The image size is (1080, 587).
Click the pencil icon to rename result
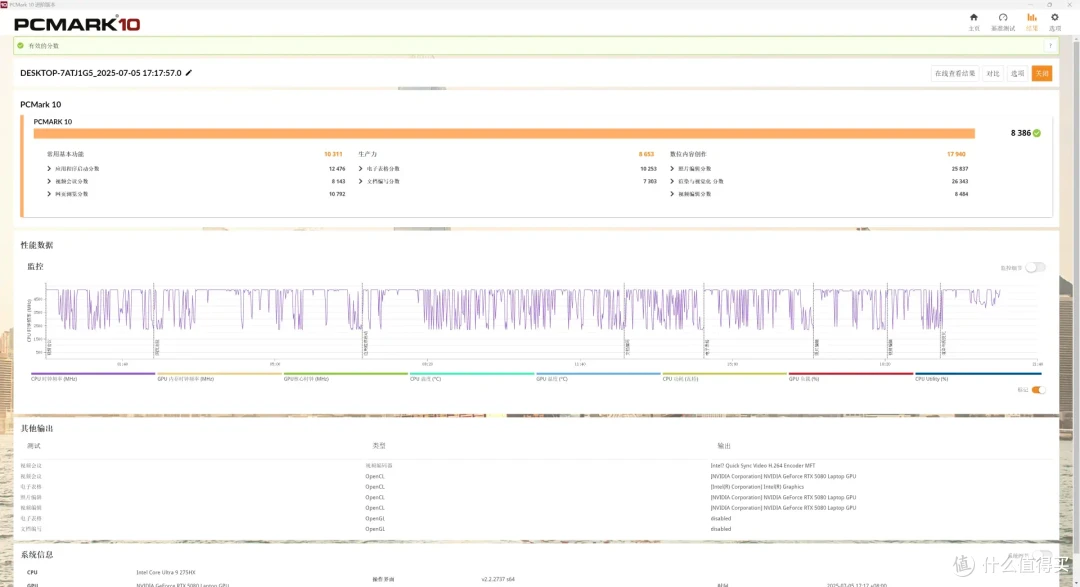pyautogui.click(x=189, y=72)
